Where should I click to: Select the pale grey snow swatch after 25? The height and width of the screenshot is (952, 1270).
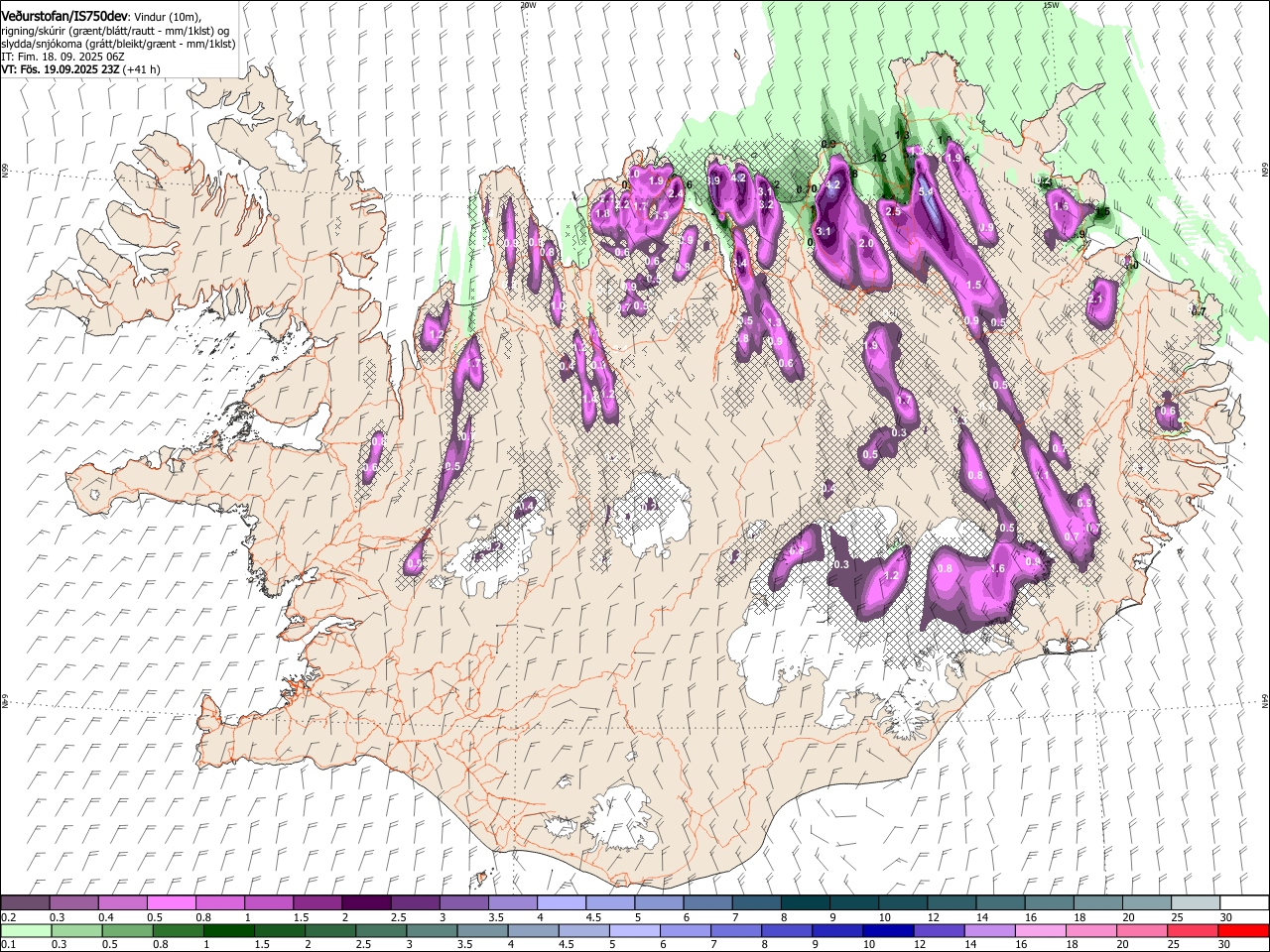[1196, 903]
